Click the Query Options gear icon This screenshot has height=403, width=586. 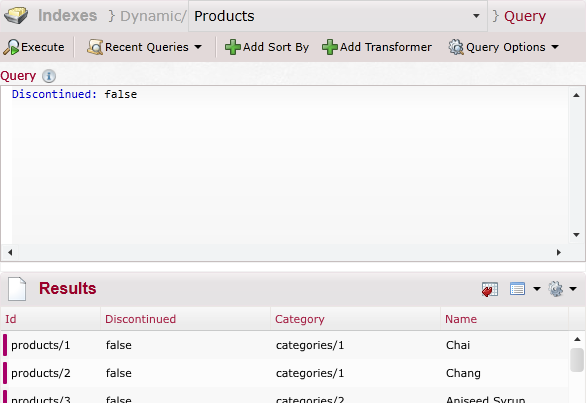click(x=456, y=47)
